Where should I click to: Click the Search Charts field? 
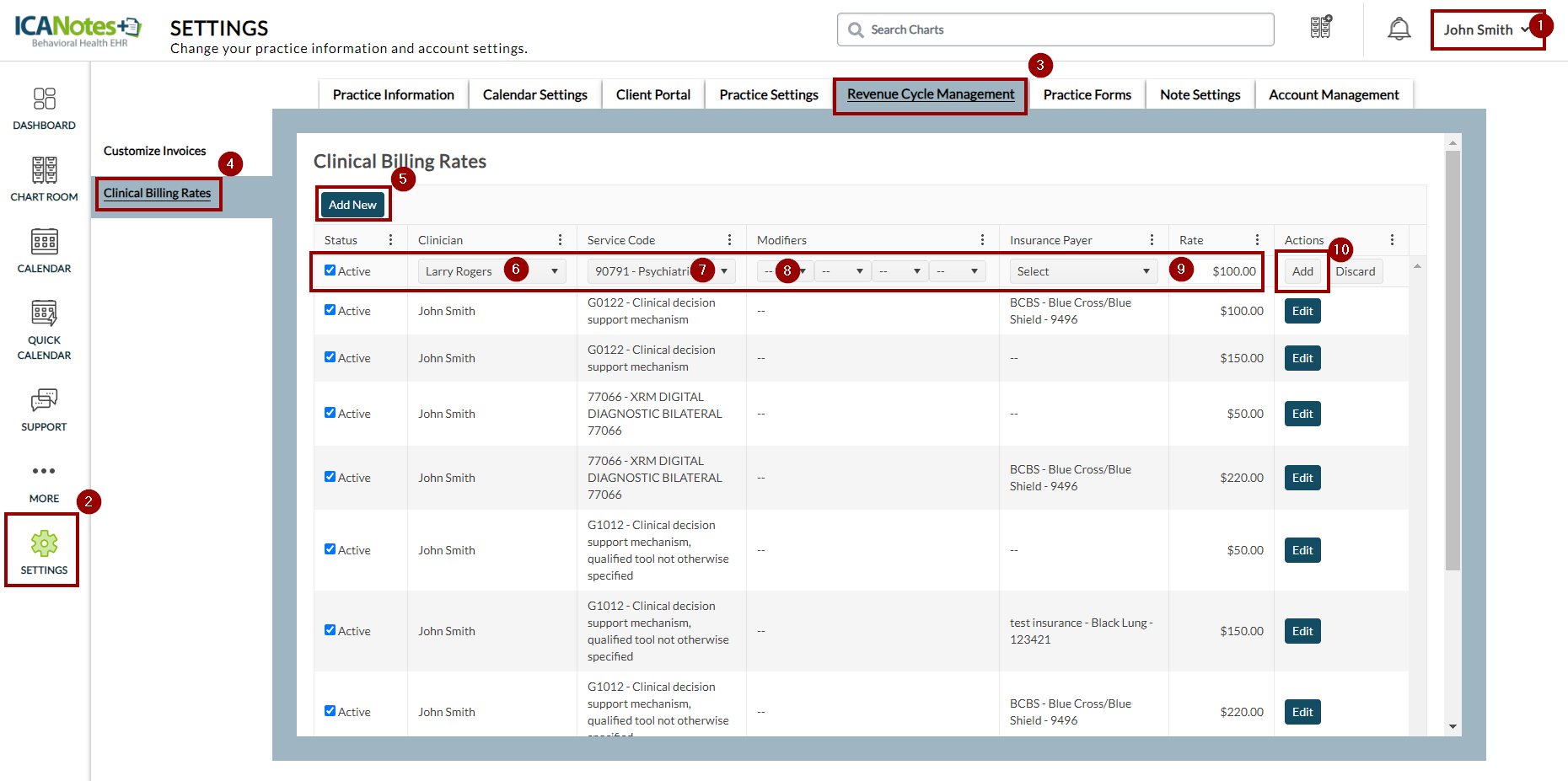(x=1055, y=29)
